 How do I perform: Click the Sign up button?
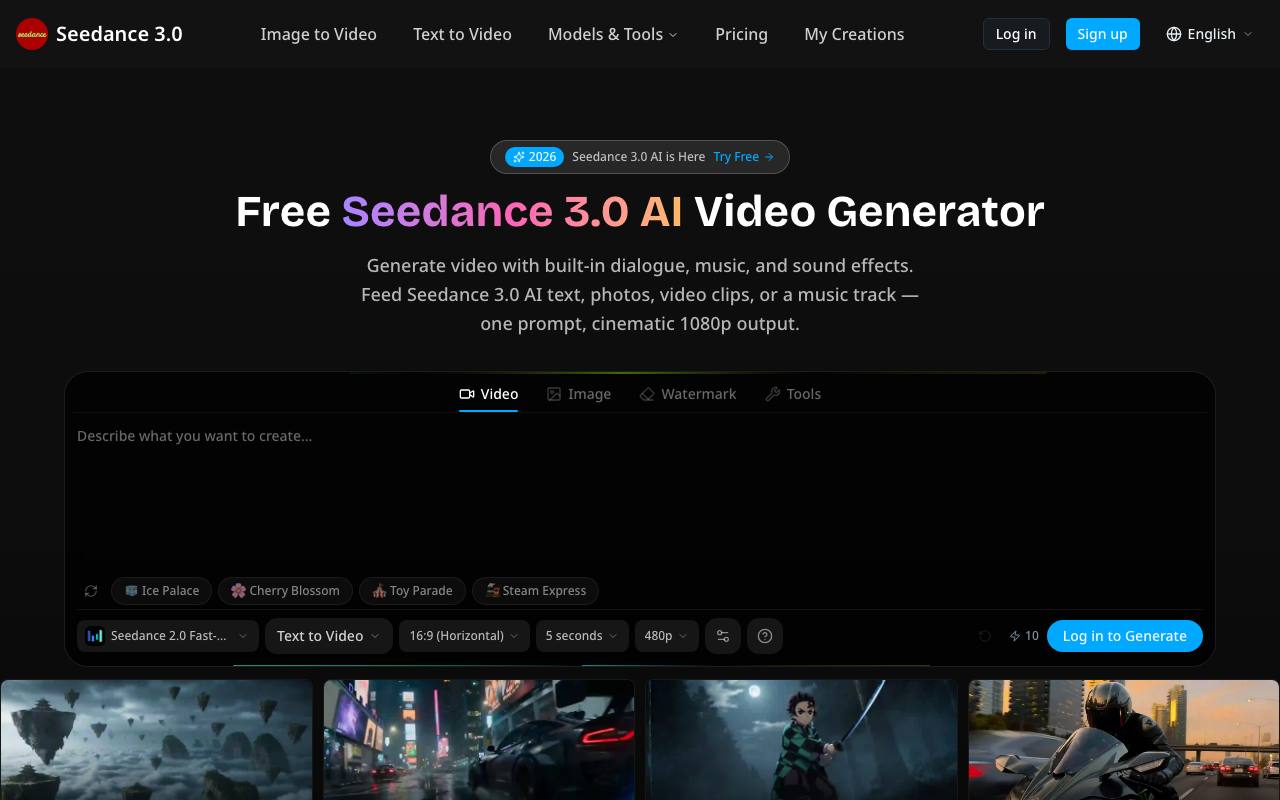click(x=1102, y=34)
